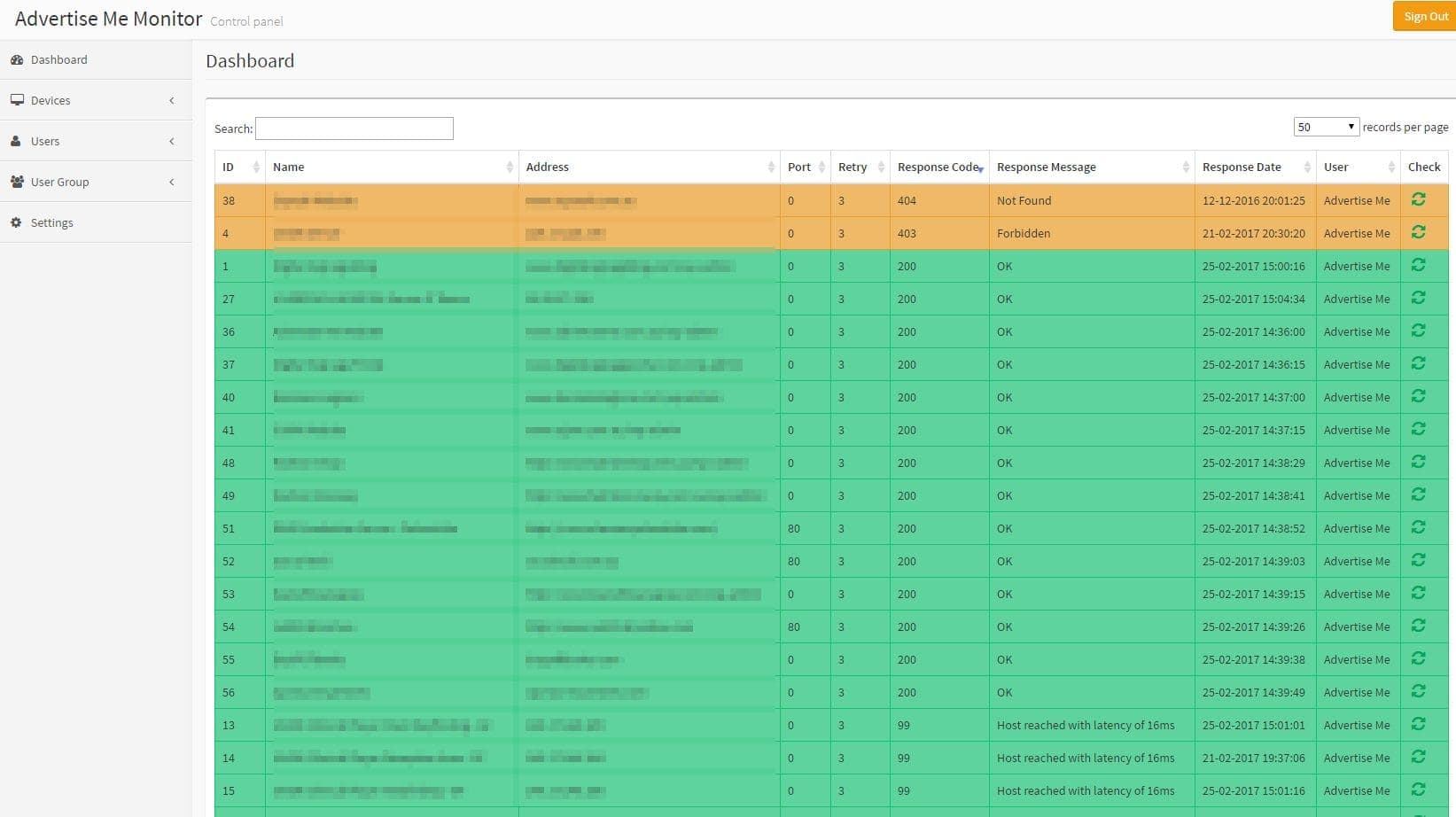1456x817 pixels.
Task: Click the Users person icon in sidebar
Action: 16,140
